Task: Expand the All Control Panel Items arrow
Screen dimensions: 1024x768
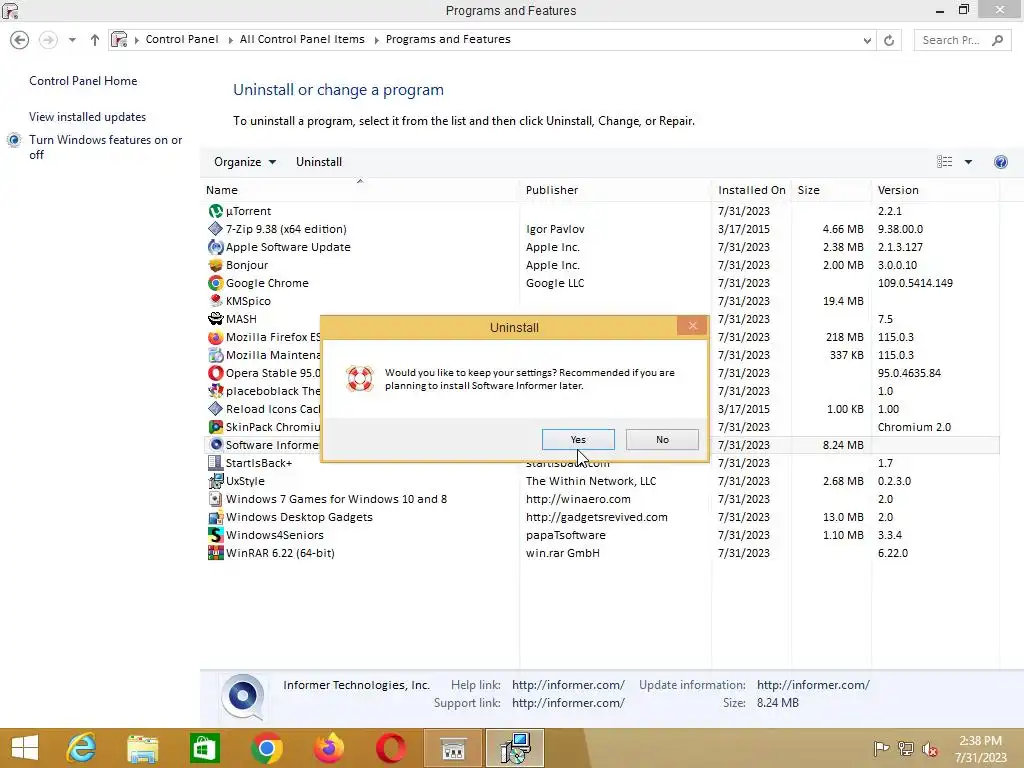Action: tap(376, 40)
